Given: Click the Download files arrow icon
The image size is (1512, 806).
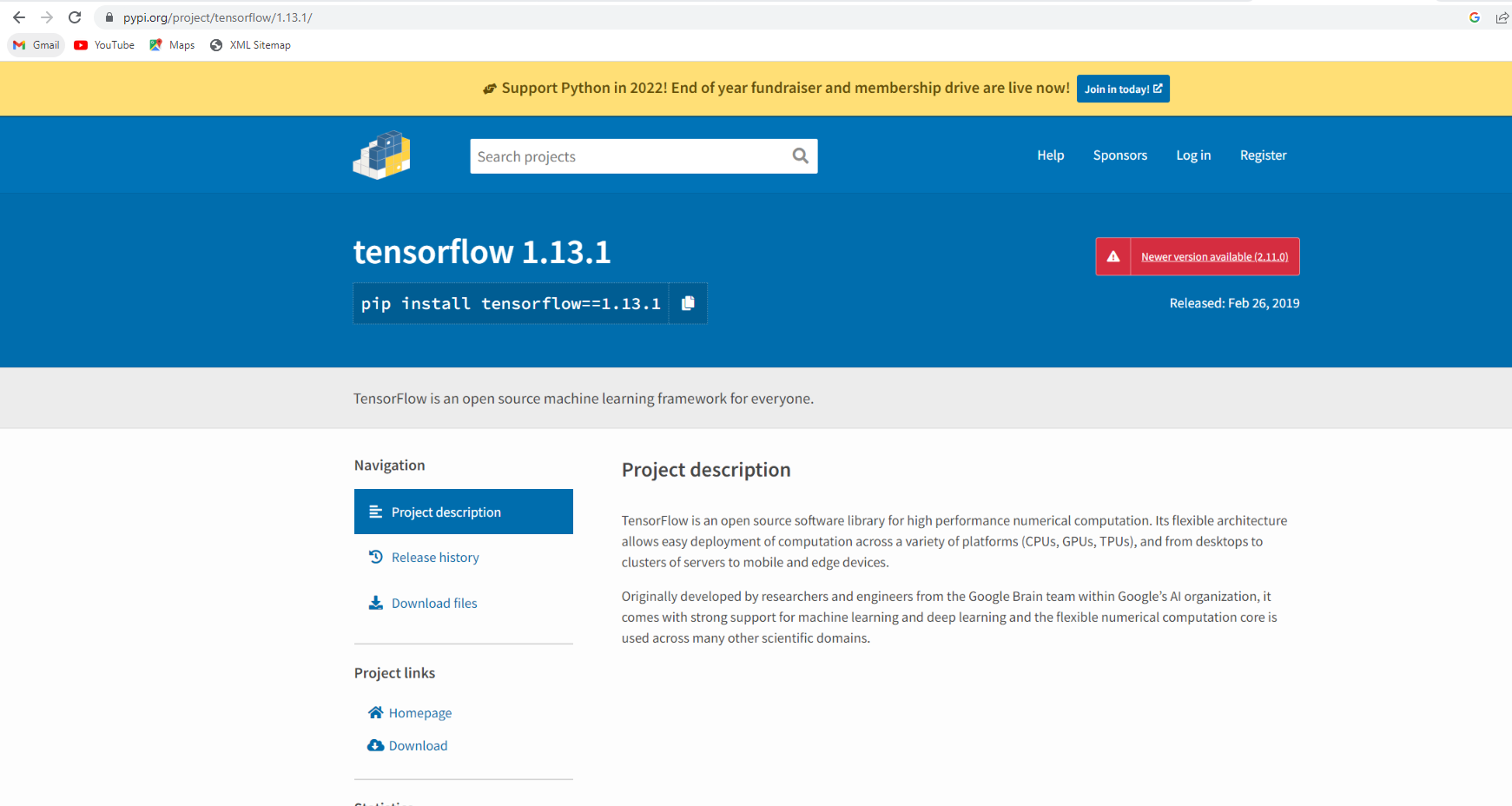Looking at the screenshot, I should (x=376, y=603).
